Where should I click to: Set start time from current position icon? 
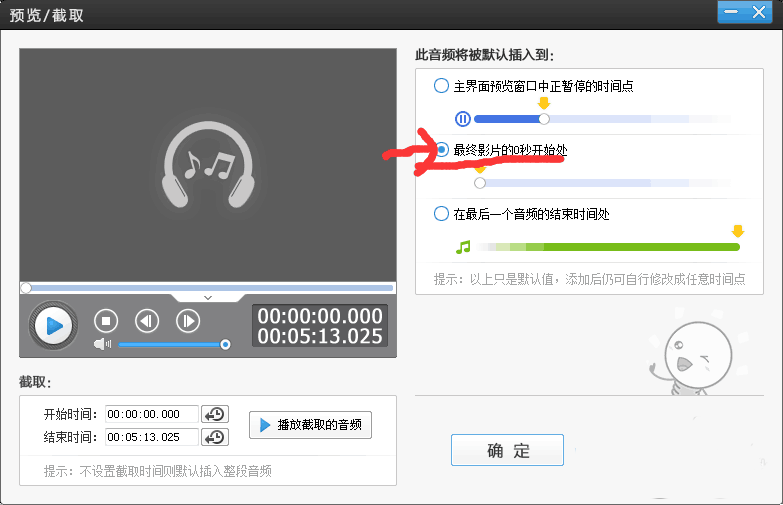tap(215, 414)
